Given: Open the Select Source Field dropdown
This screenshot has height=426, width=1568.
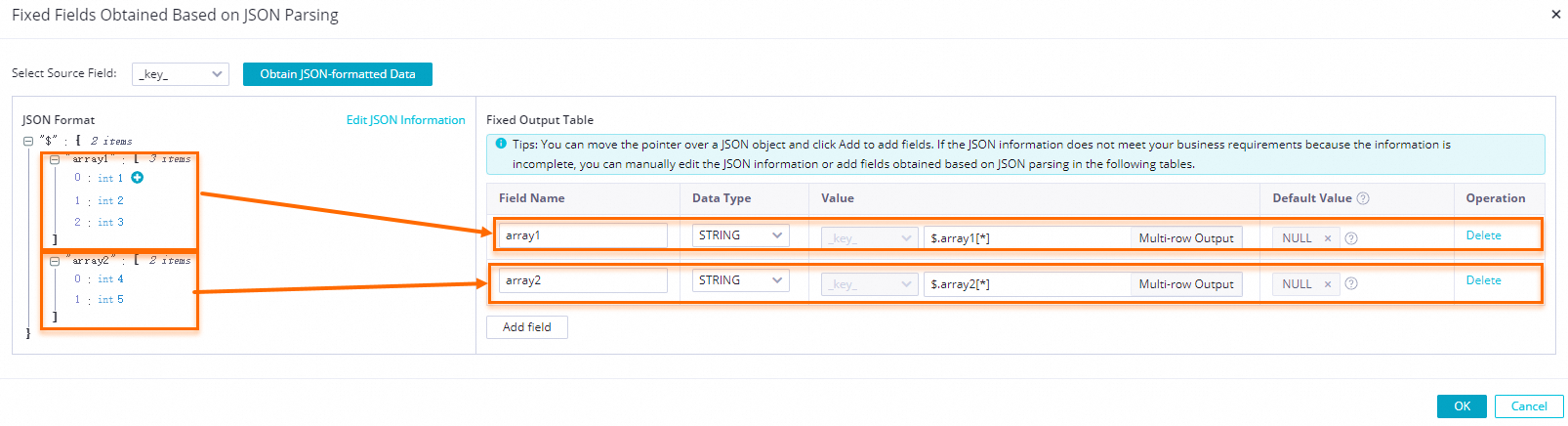Looking at the screenshot, I should [x=181, y=74].
